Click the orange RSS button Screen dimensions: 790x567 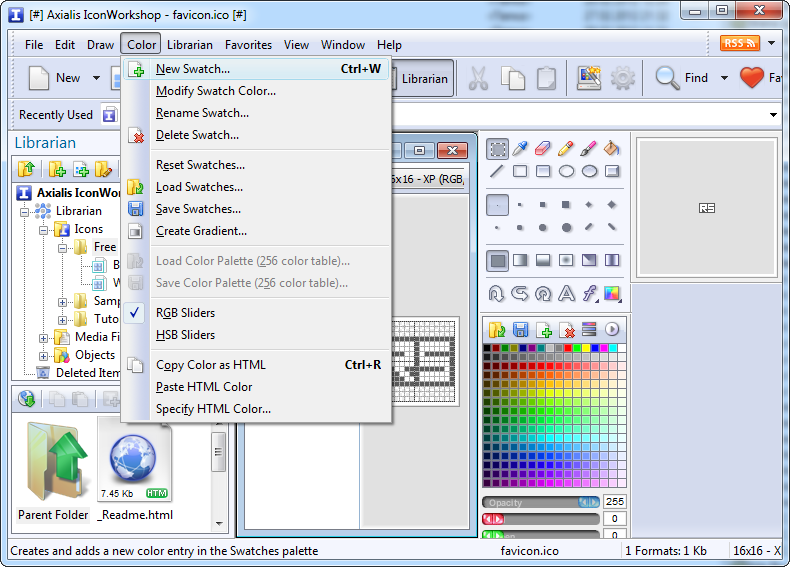pos(740,43)
